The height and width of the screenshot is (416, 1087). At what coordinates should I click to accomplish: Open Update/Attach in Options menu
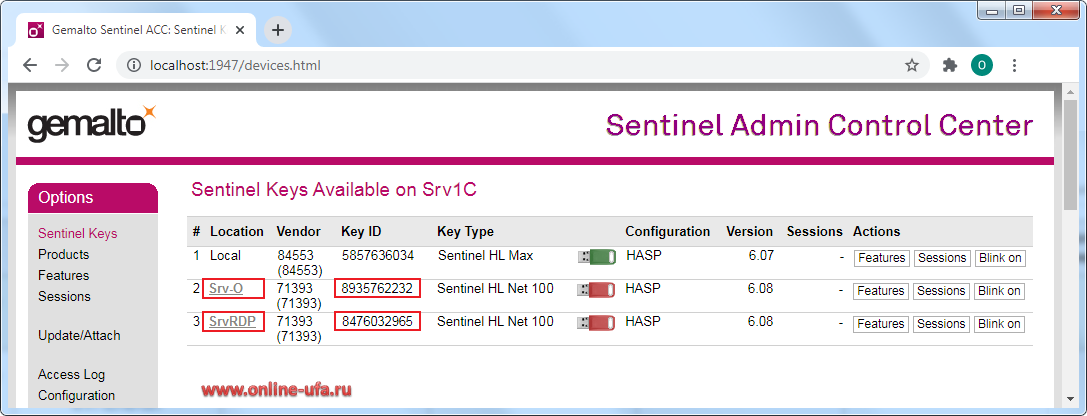click(x=79, y=336)
